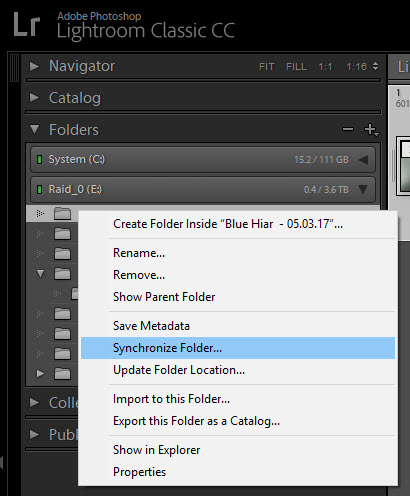Image resolution: width=410 pixels, height=496 pixels.
Task: Set Navigator zoom to 1:1
Action: [x=325, y=67]
